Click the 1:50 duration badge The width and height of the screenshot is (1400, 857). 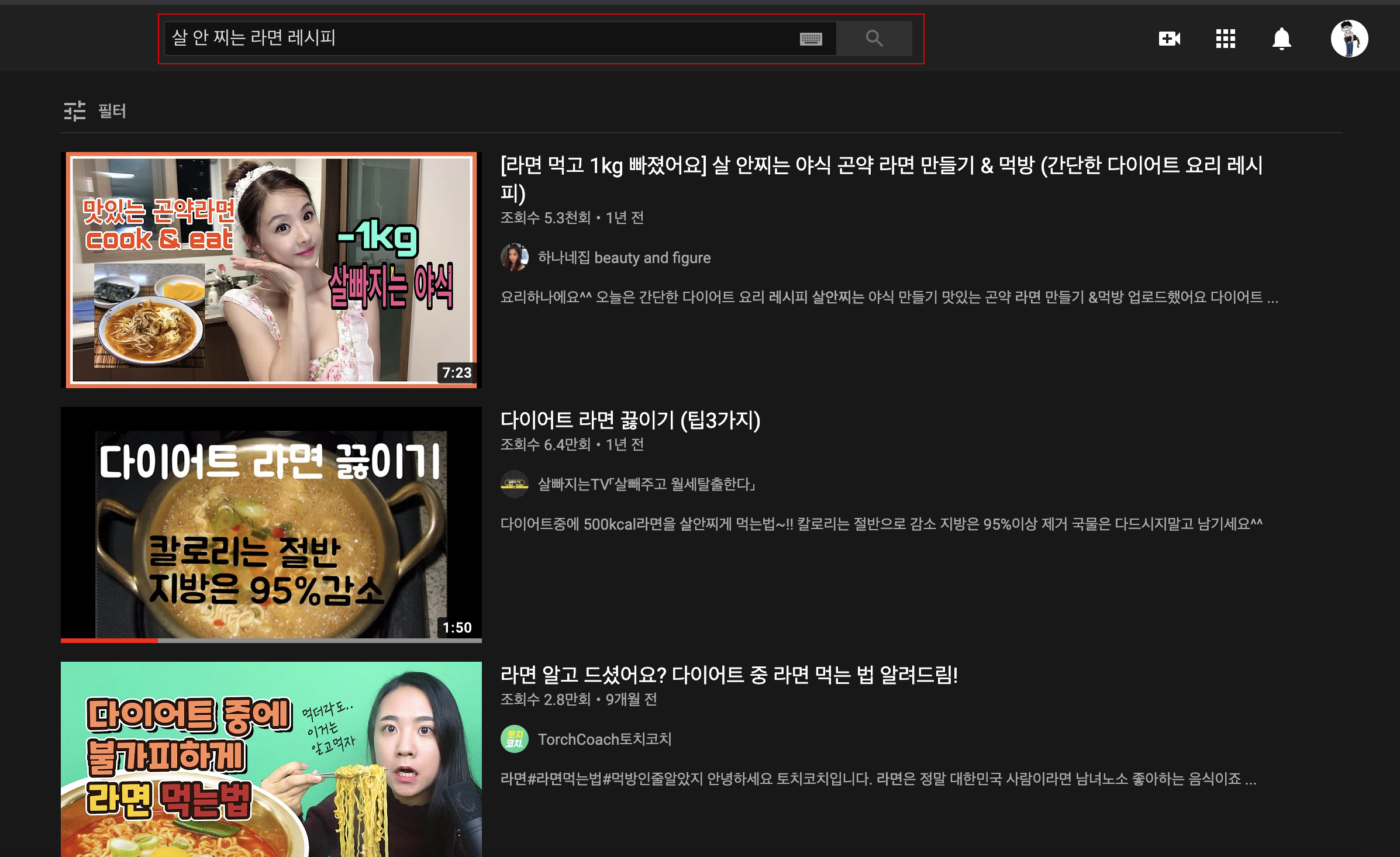point(457,628)
